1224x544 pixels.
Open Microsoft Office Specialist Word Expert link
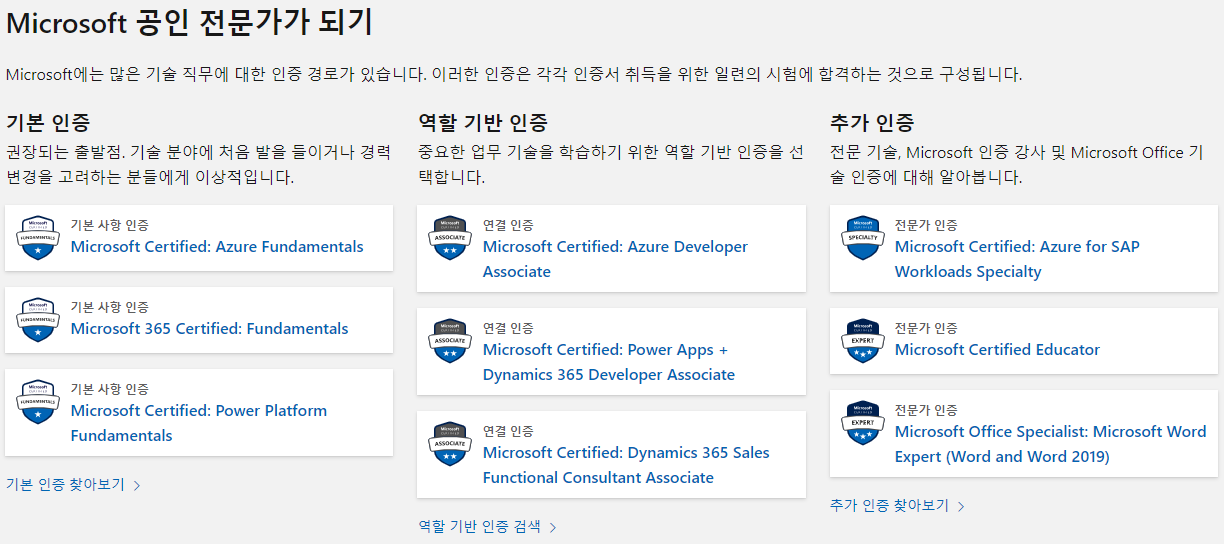(x=1050, y=444)
